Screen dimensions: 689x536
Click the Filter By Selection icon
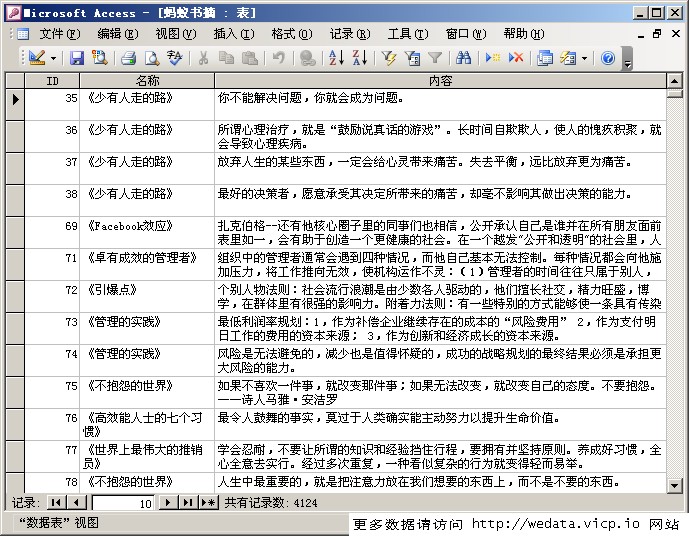(389, 58)
